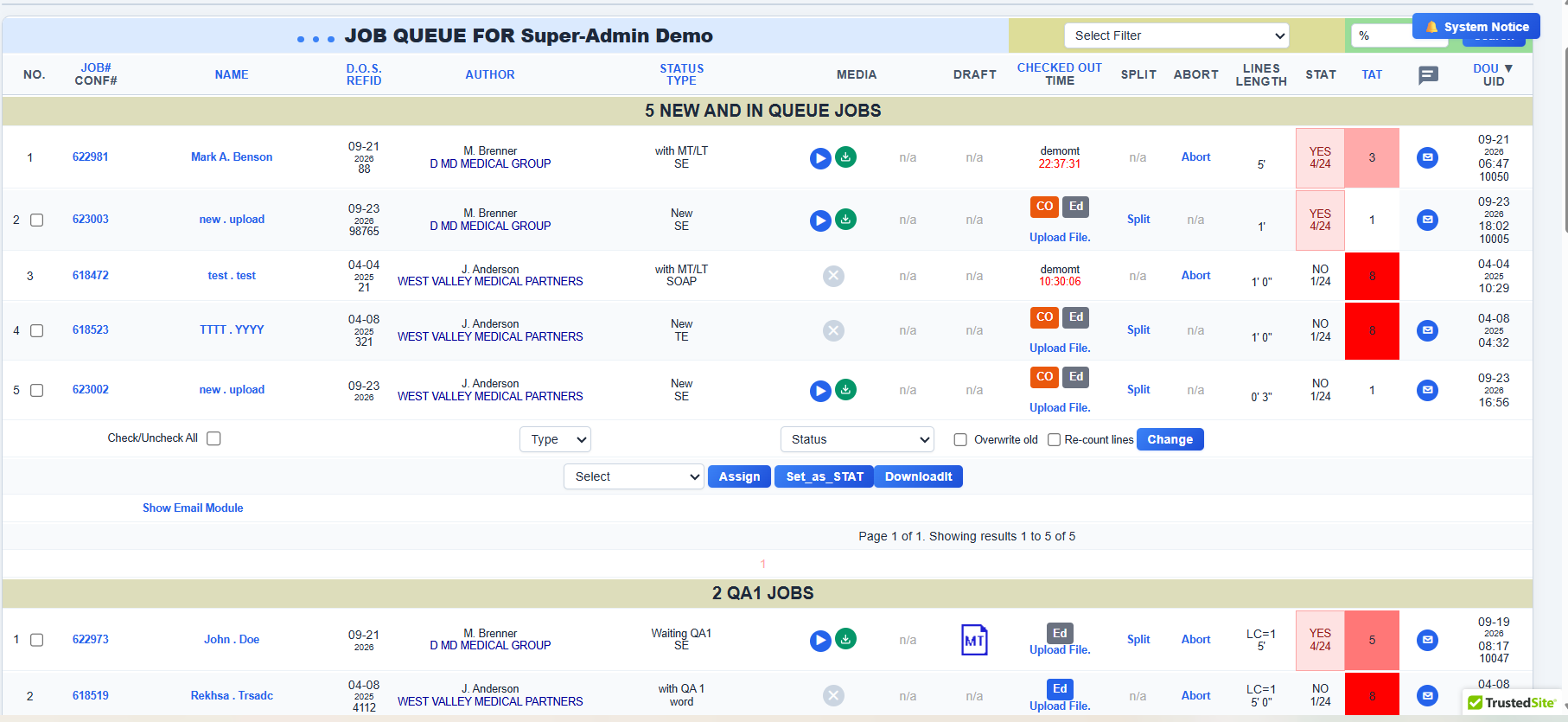Viewport: 1568px width, 722px height.
Task: Open email icon for job 618523
Action: coord(1428,330)
